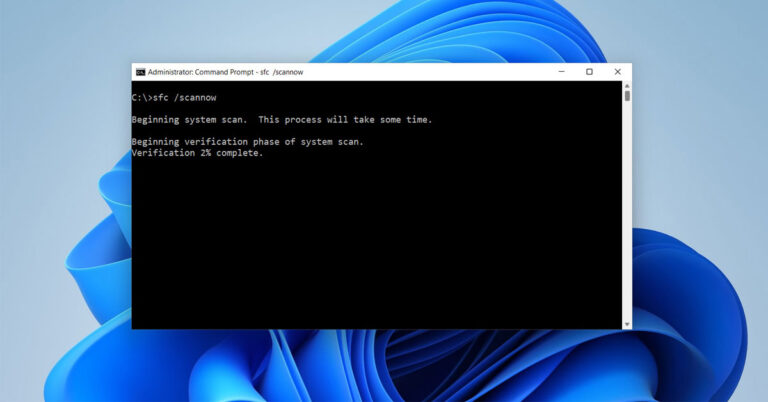Maximize the Command Prompt window
Screen dimensions: 768x402
[589, 72]
